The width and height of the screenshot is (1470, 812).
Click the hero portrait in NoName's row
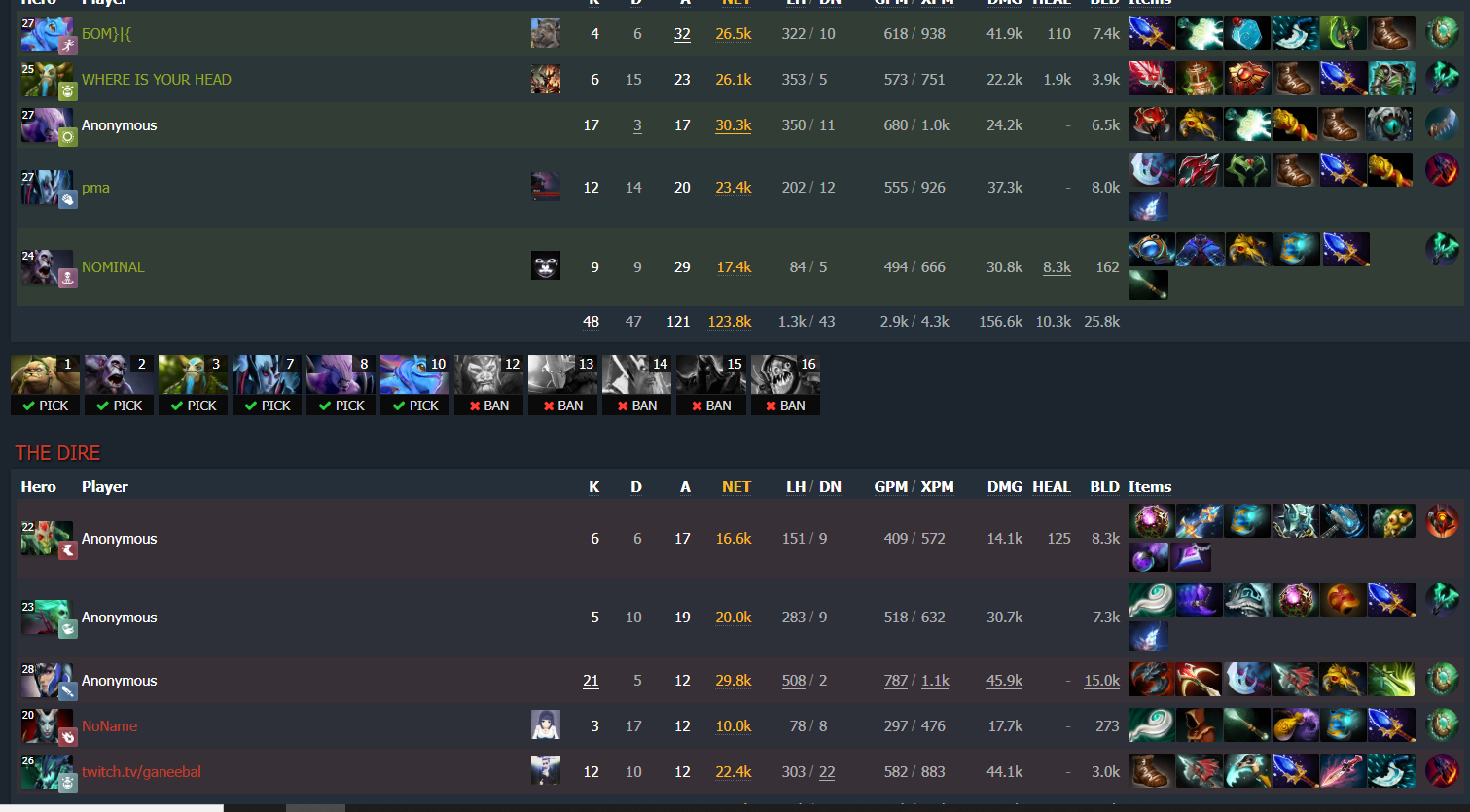47,726
